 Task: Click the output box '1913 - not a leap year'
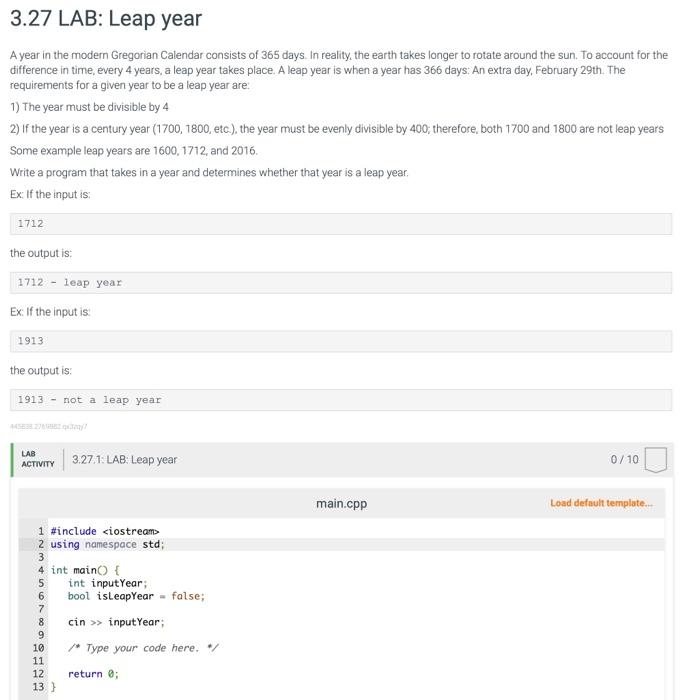(341, 400)
